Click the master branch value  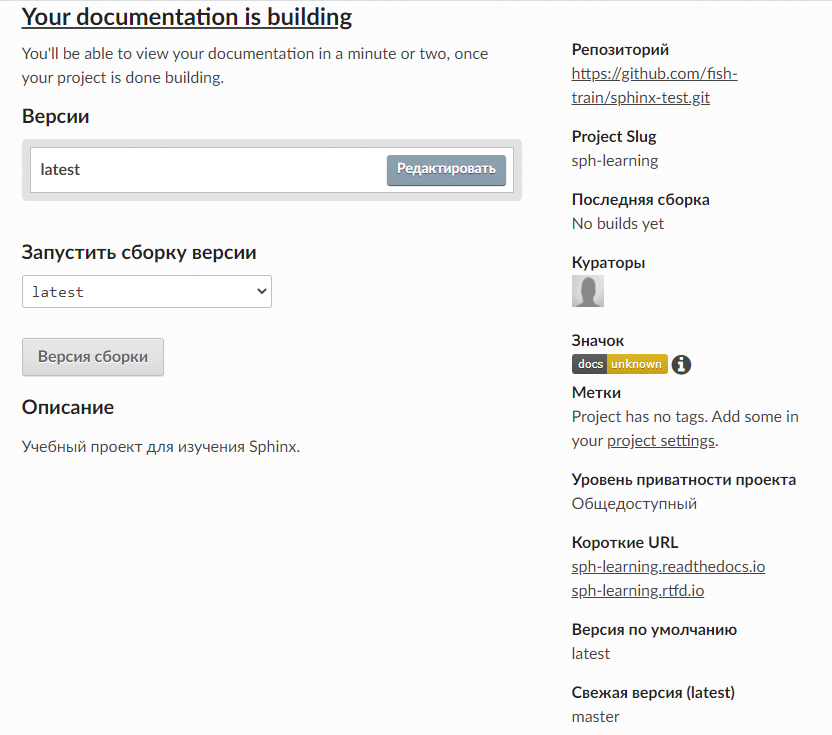tap(595, 717)
